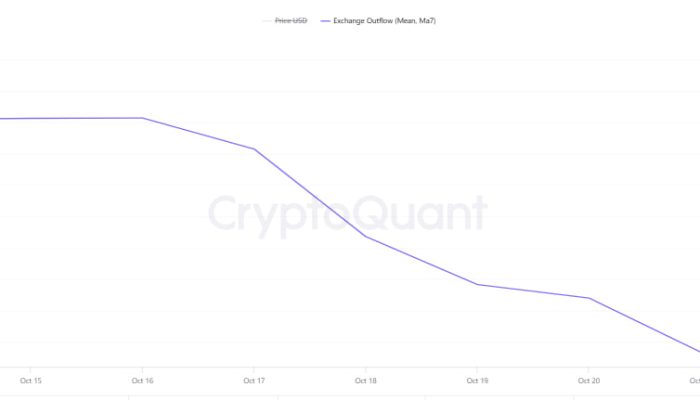Select the outflow data point at Oct 19
This screenshot has width=700, height=400.
click(478, 285)
